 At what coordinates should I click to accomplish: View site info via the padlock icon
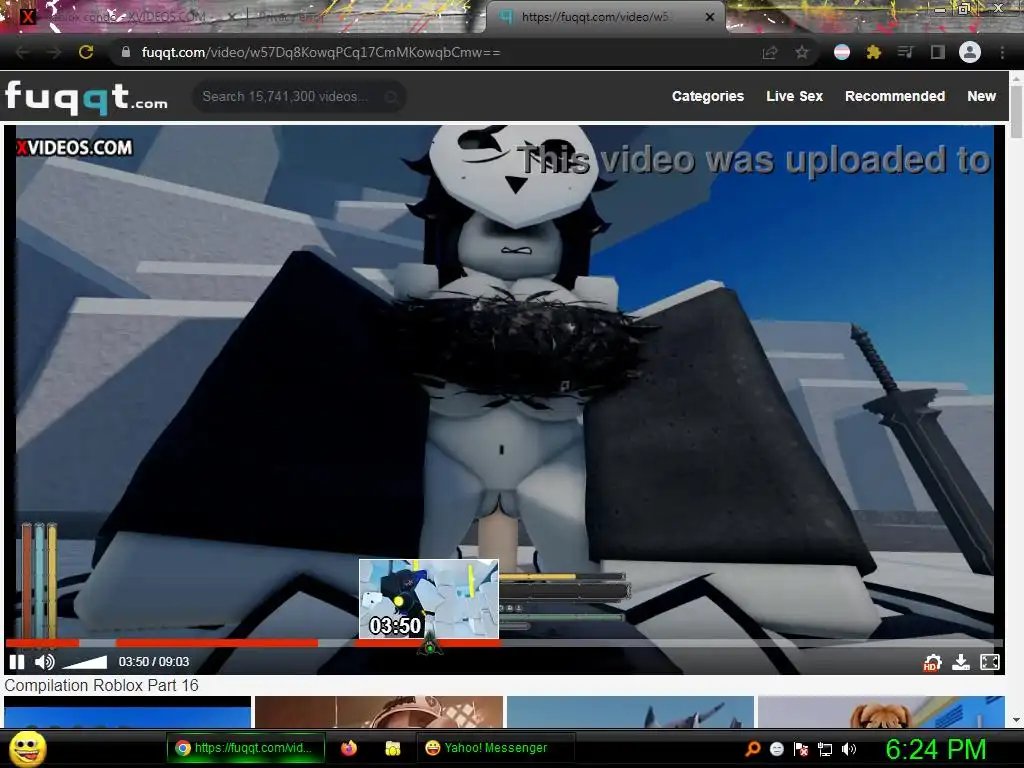click(126, 52)
